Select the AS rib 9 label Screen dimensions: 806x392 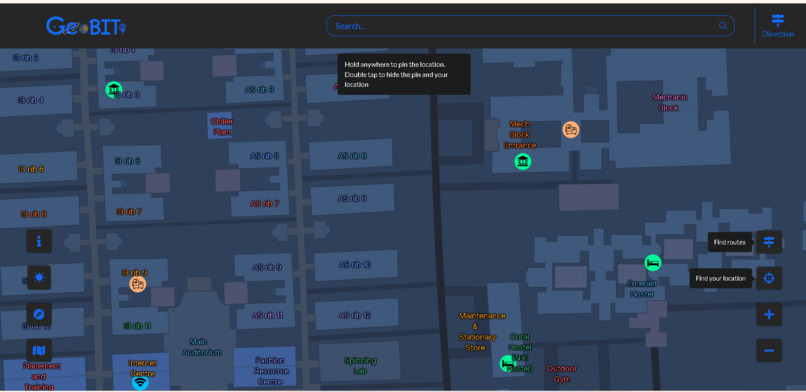267,267
